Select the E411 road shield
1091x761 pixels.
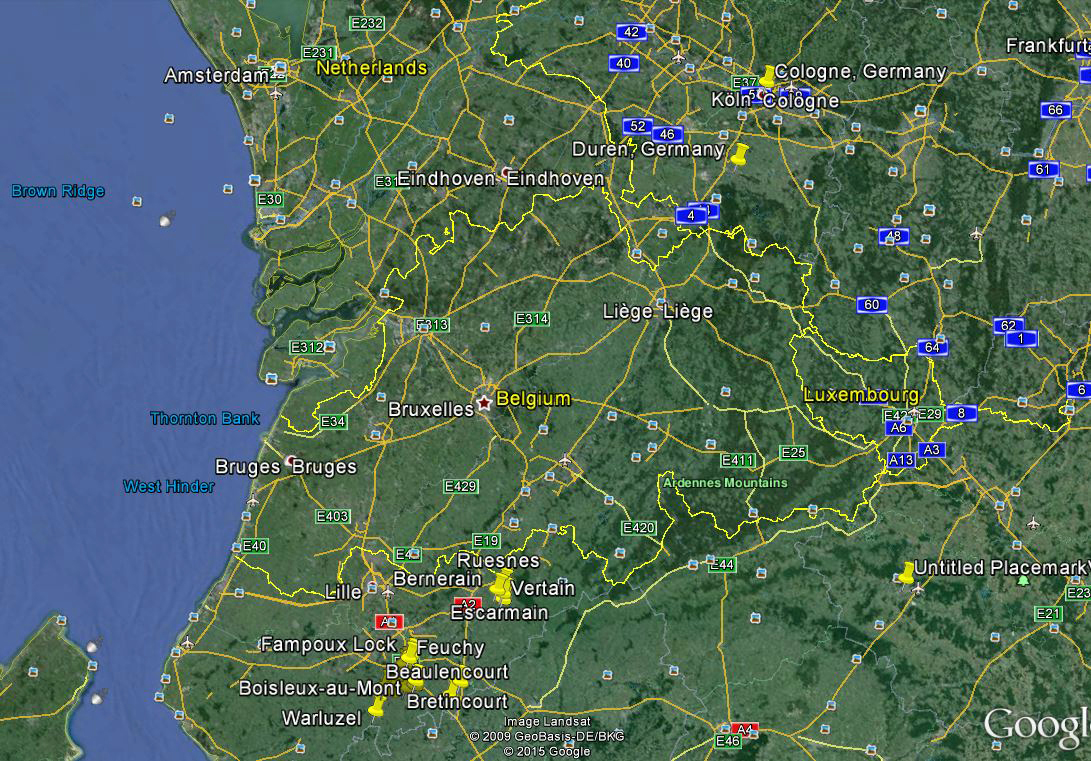[x=738, y=460]
